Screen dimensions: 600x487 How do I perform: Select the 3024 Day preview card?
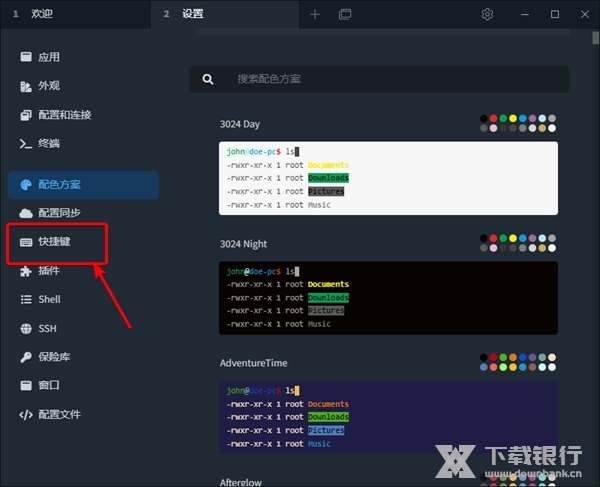point(388,178)
